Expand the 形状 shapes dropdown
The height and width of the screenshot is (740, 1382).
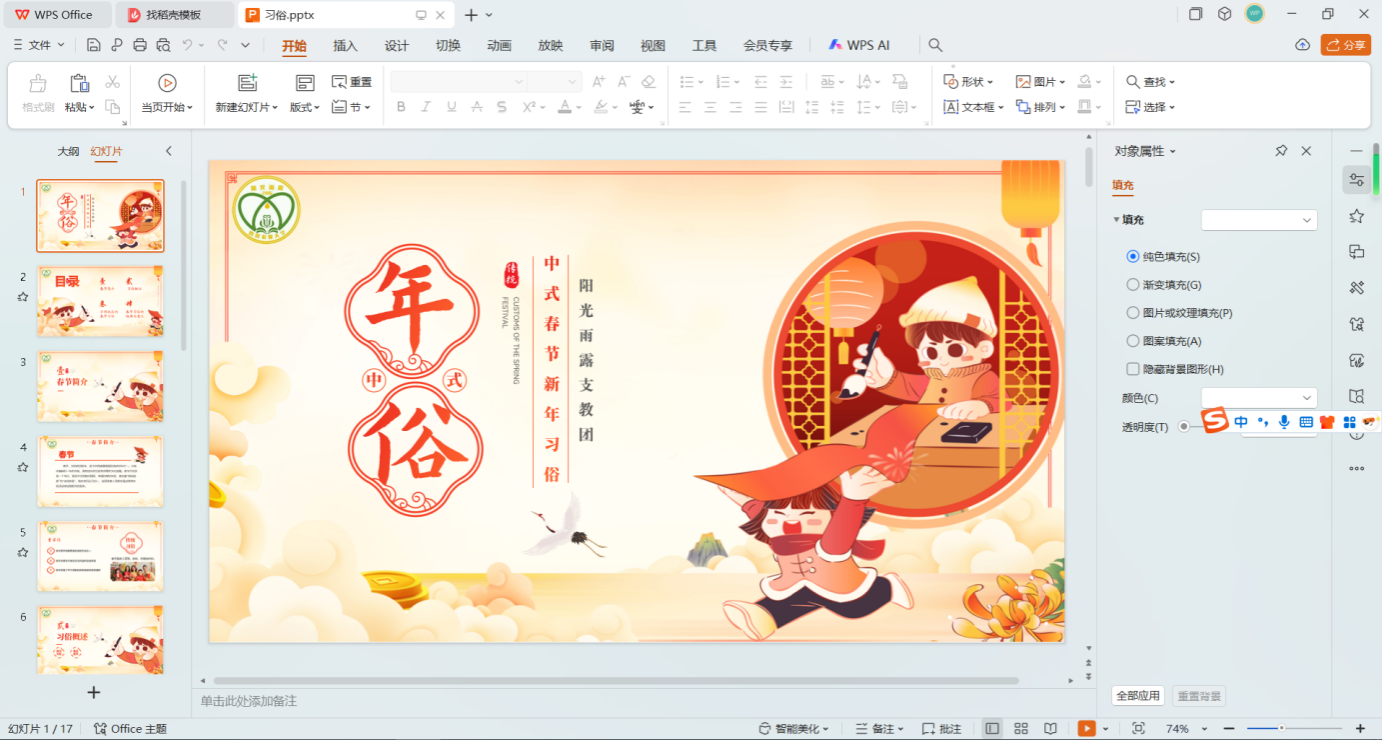coord(969,82)
